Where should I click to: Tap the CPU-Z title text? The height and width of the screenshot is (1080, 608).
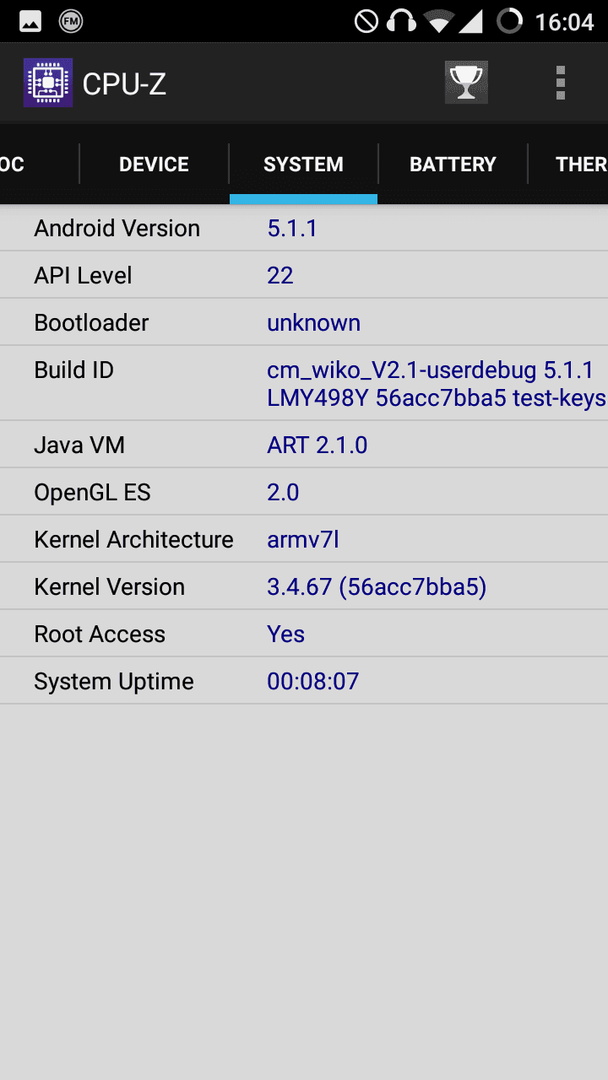125,85
